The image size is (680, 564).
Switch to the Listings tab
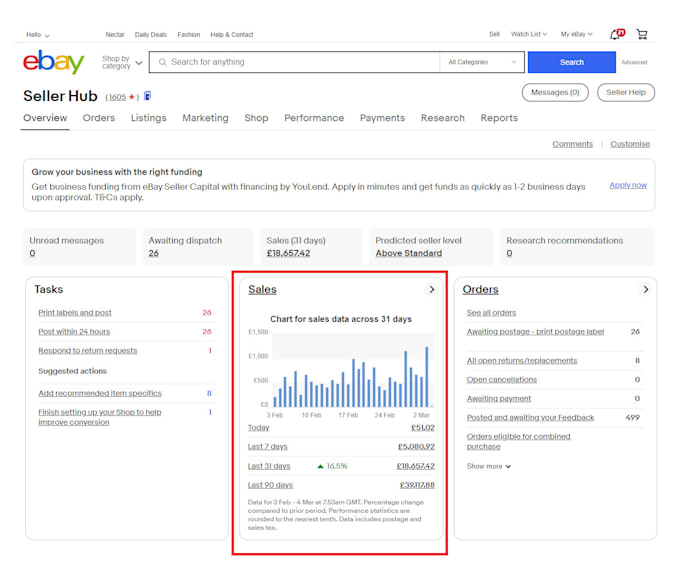[x=149, y=118]
